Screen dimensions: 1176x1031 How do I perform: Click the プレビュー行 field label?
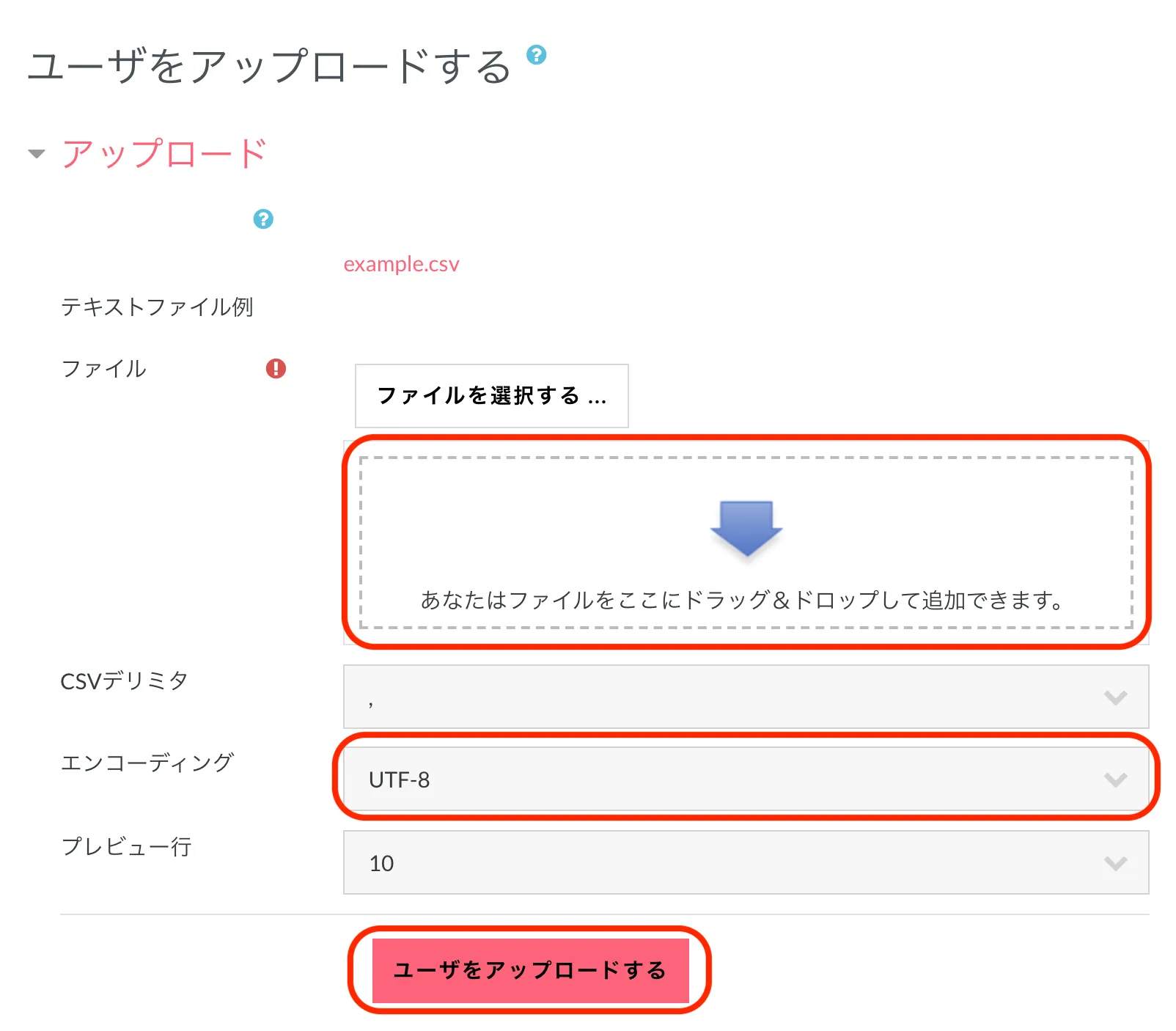(126, 846)
